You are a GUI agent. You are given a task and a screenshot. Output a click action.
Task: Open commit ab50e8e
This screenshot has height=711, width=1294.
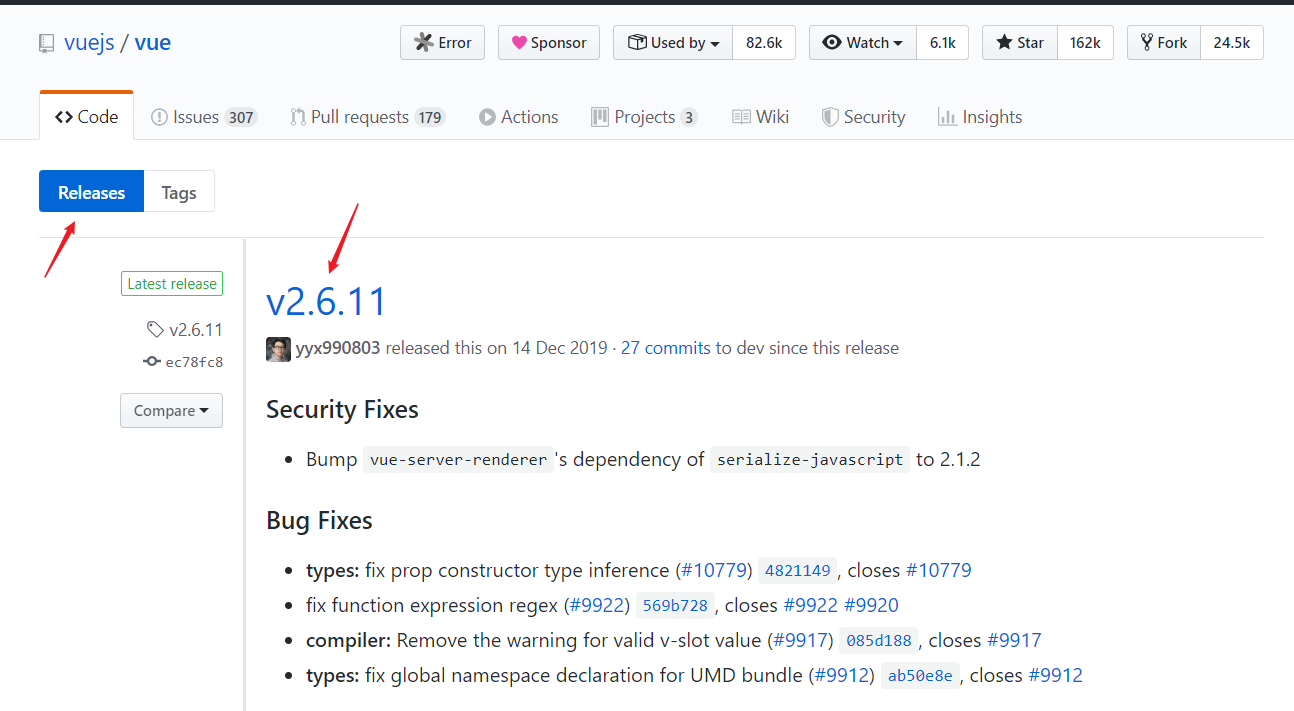coord(920,676)
